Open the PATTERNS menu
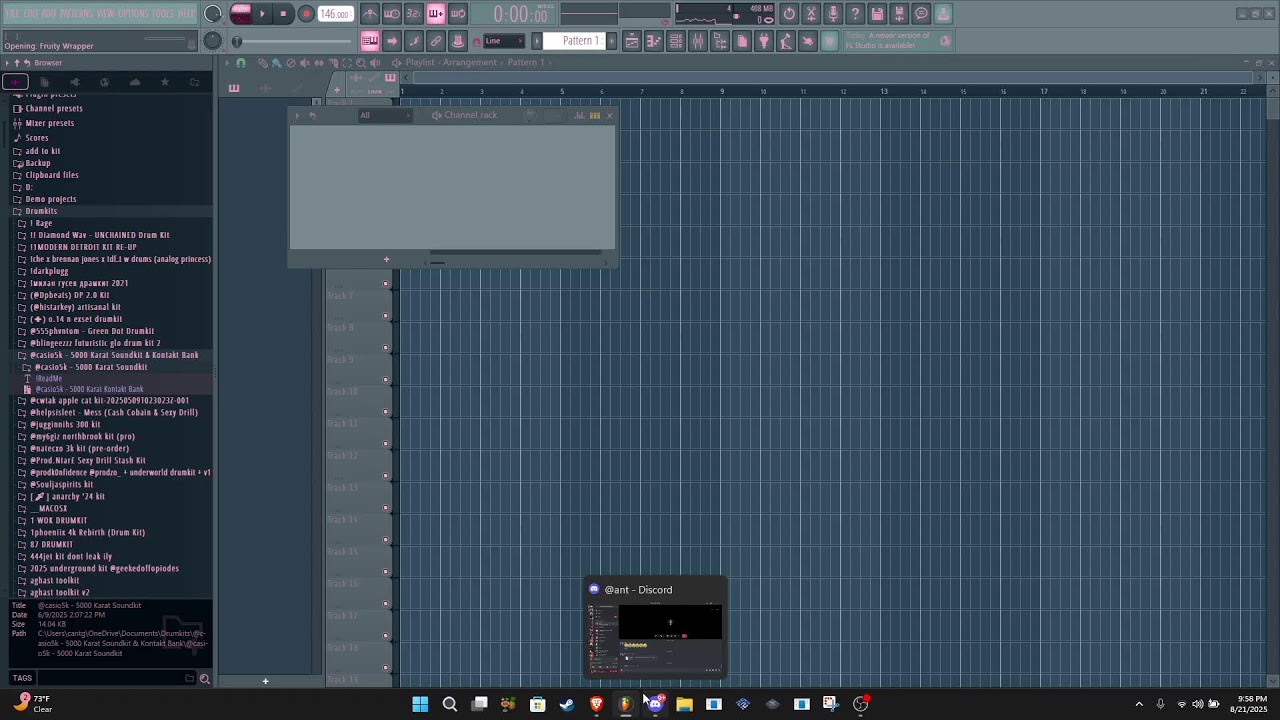 coord(75,14)
